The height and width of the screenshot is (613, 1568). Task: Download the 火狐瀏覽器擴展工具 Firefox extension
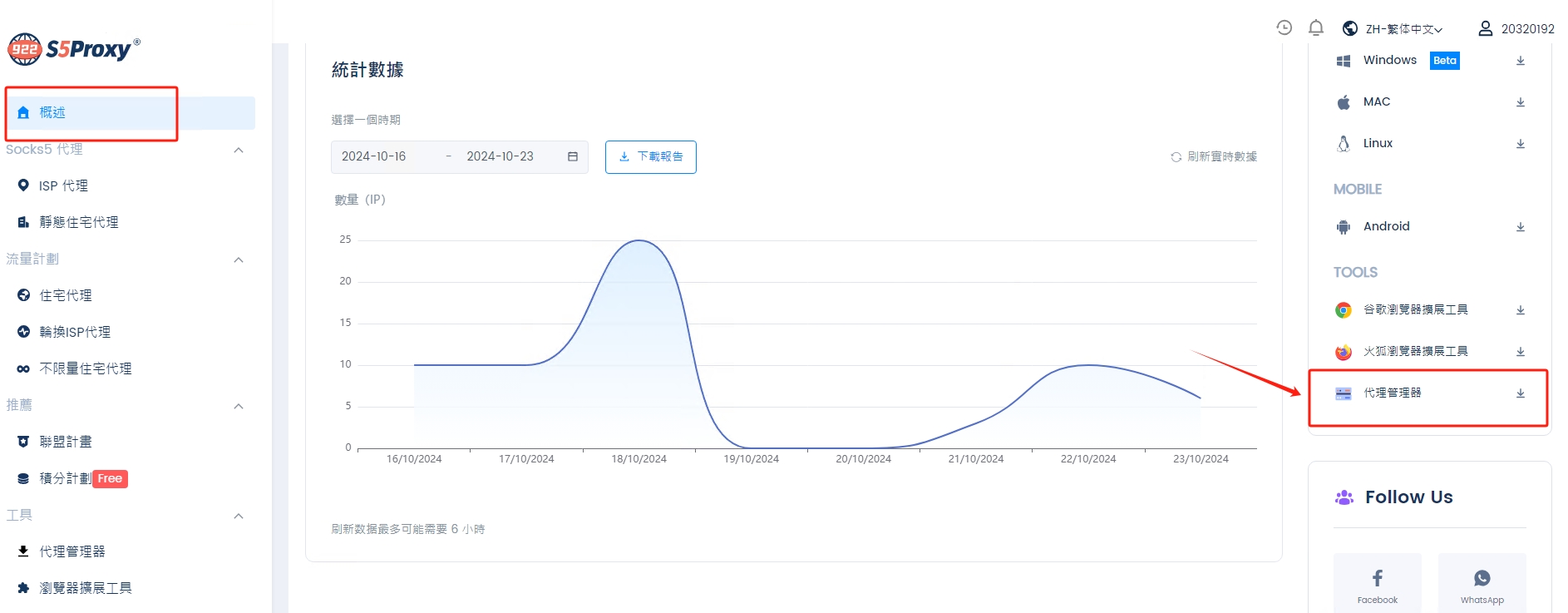1520,352
